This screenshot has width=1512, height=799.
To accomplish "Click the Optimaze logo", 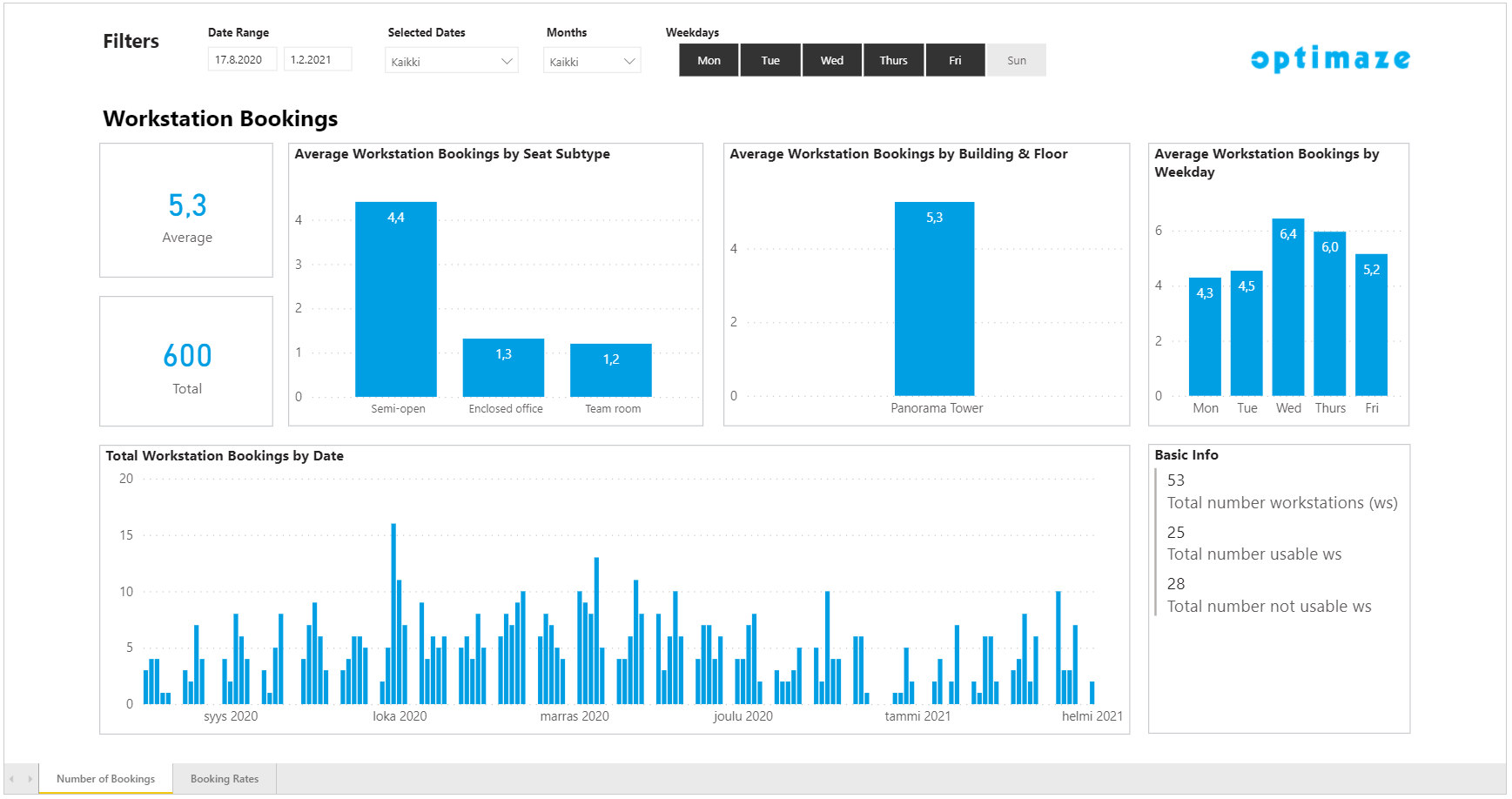I will click(x=1329, y=58).
